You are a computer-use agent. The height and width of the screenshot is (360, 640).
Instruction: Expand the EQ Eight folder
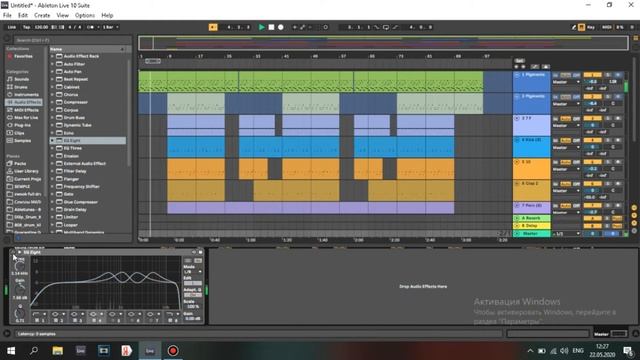point(52,140)
